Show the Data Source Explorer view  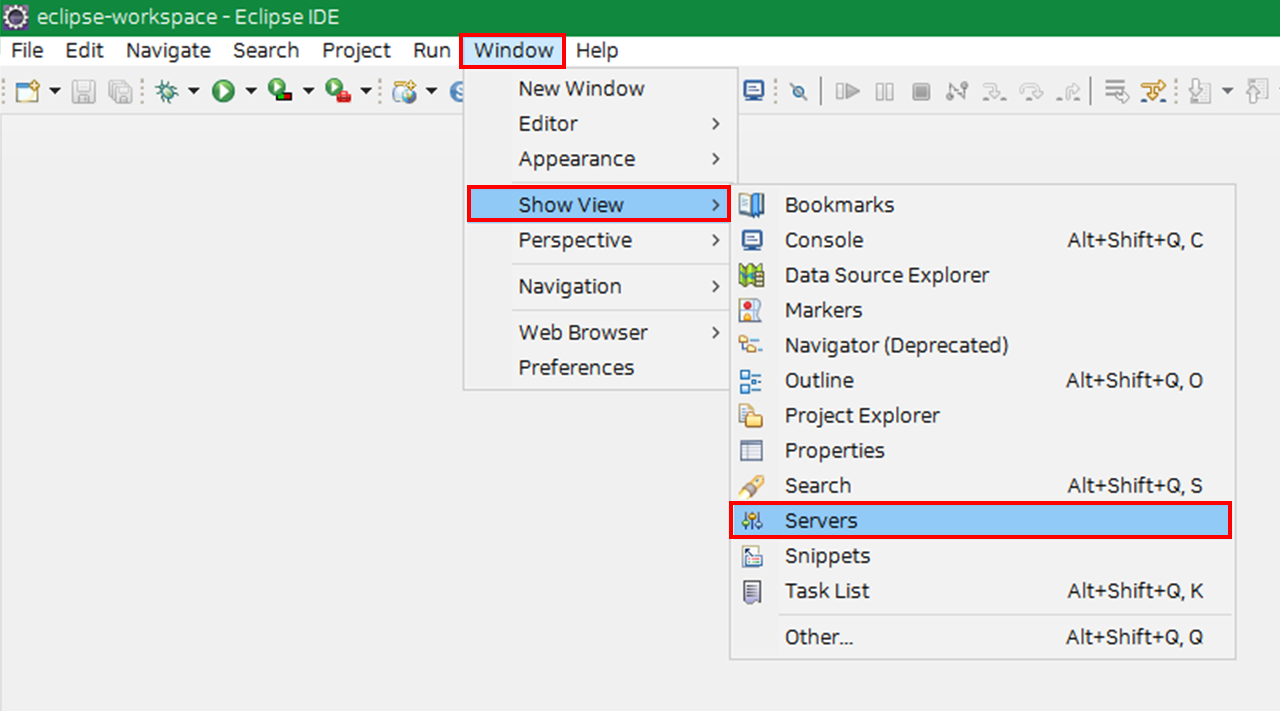(x=982, y=275)
